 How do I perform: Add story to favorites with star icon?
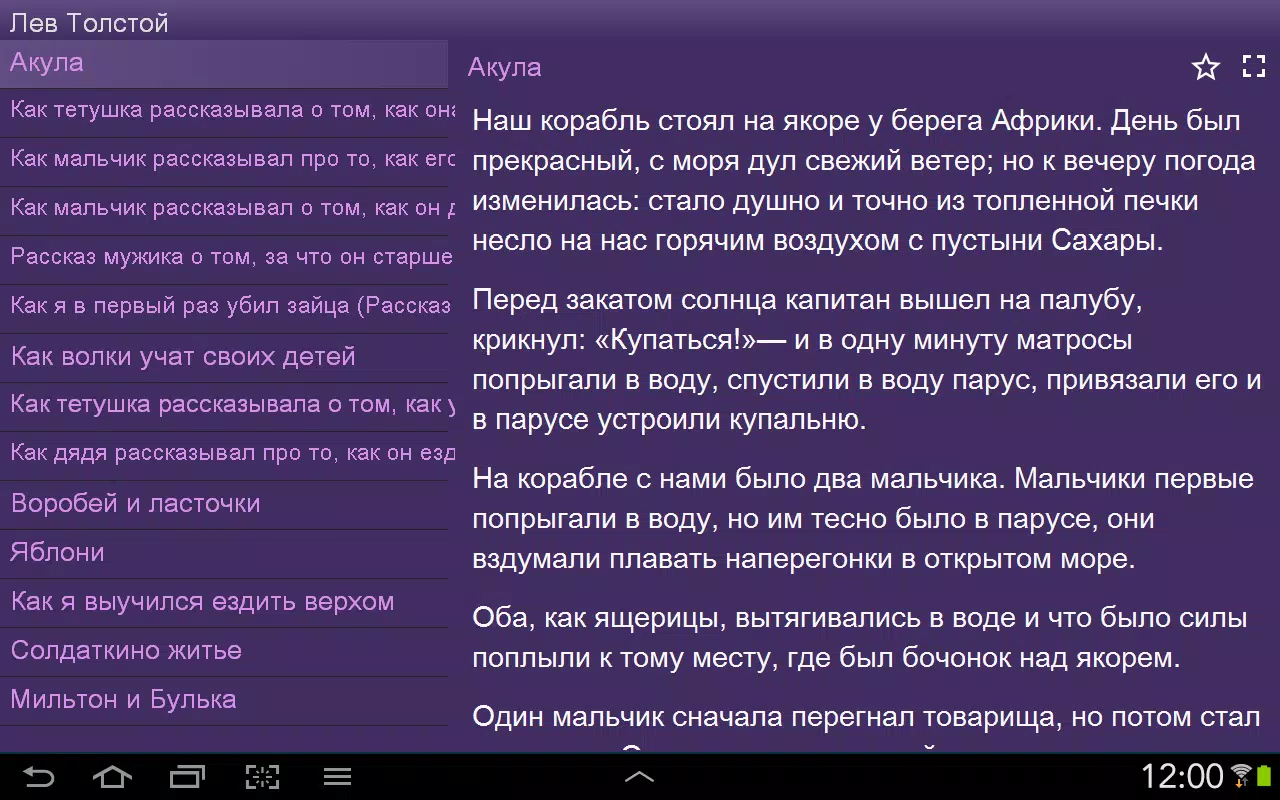[1206, 67]
